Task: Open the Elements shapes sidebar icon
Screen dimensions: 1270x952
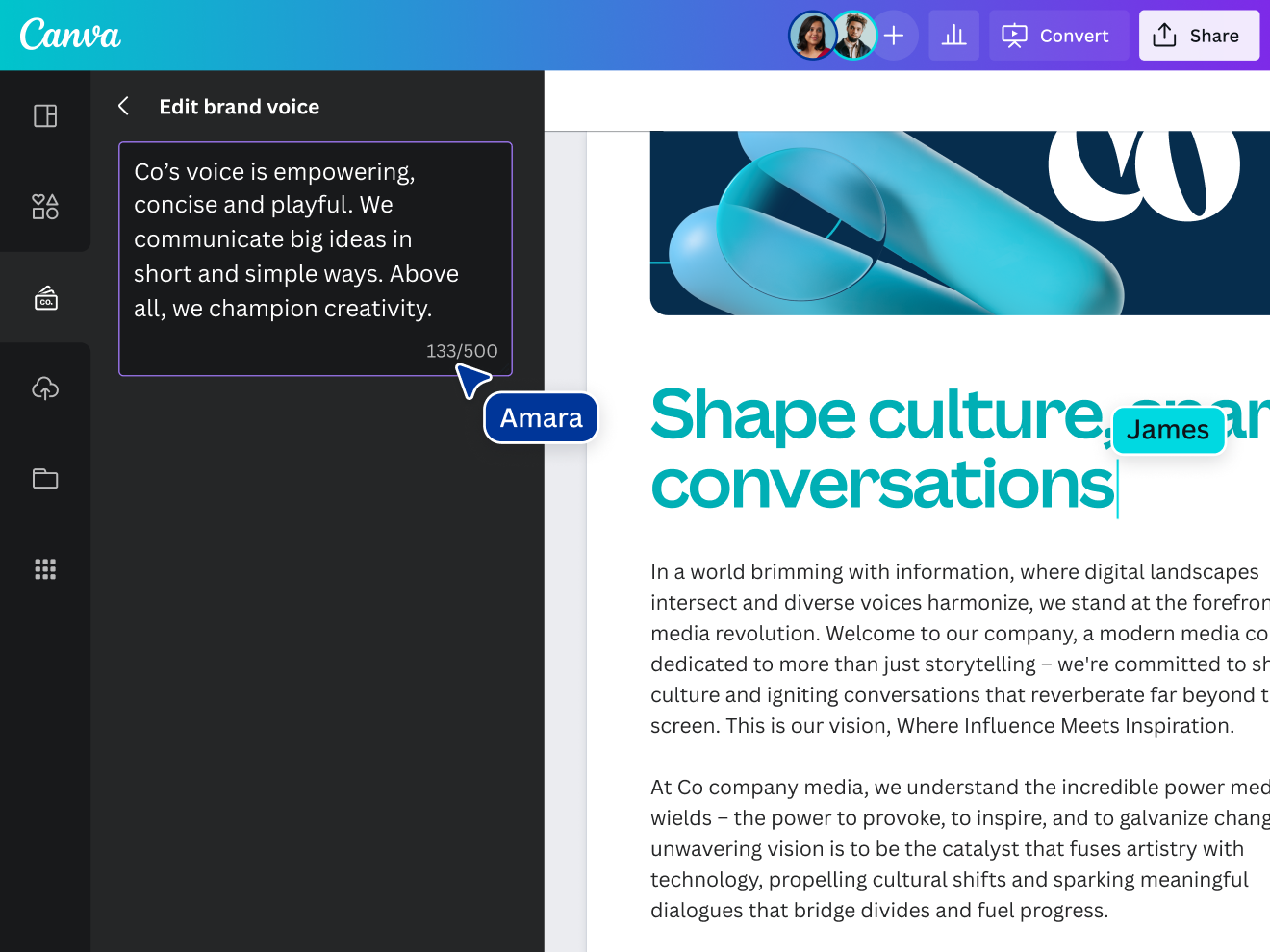Action: pos(45,207)
